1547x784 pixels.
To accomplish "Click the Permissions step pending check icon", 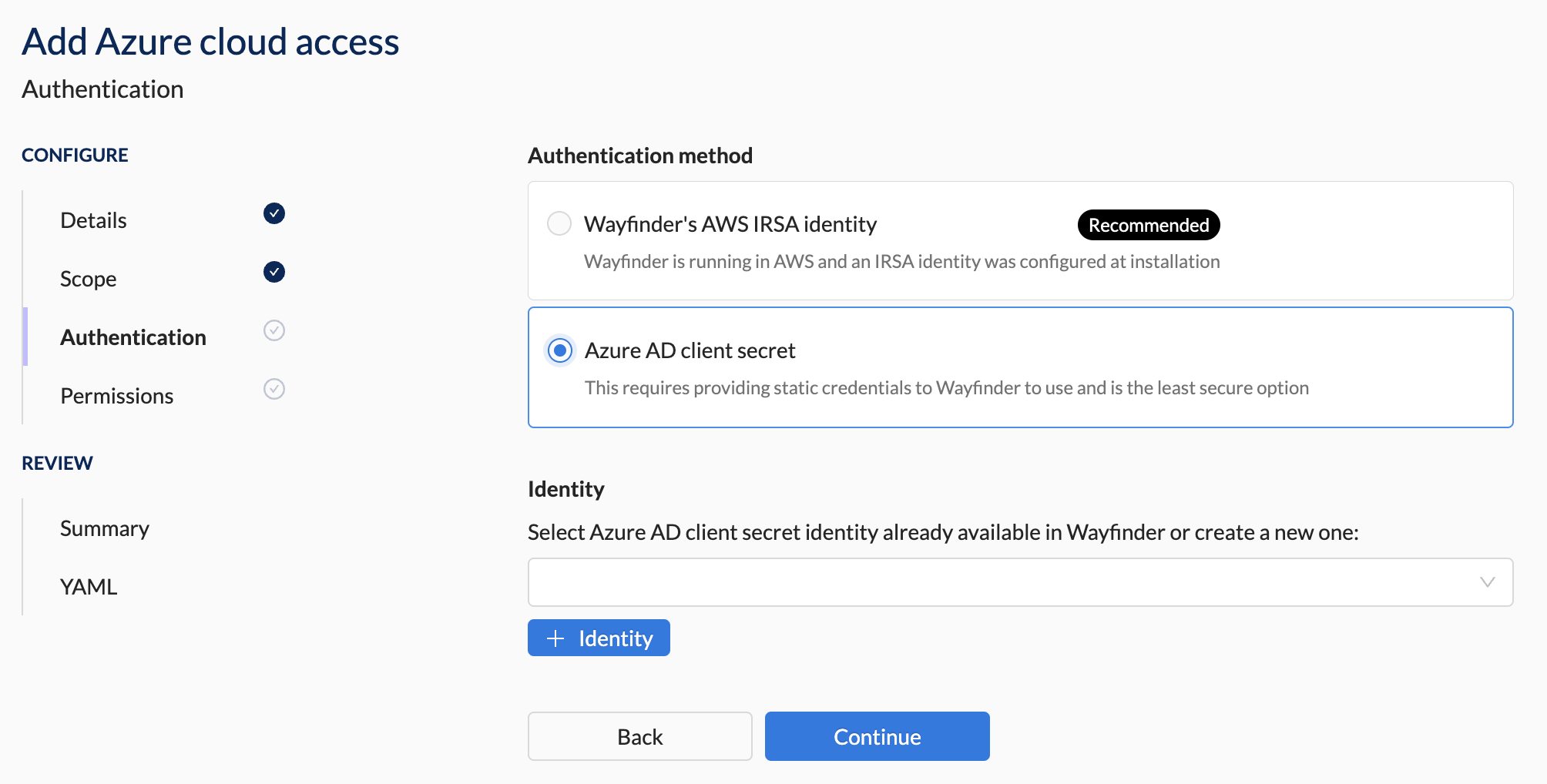I will [x=274, y=389].
